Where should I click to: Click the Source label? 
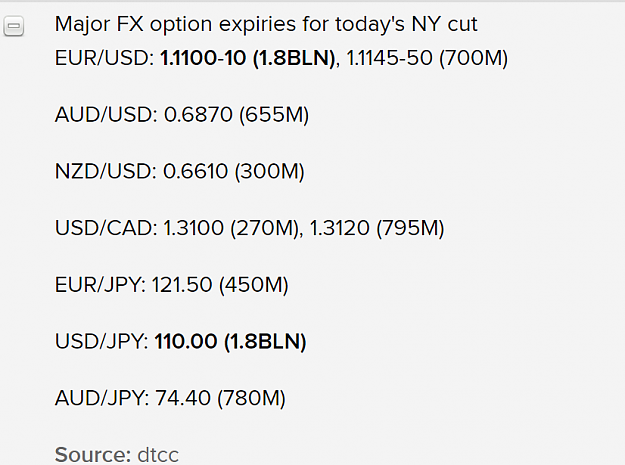(93, 454)
